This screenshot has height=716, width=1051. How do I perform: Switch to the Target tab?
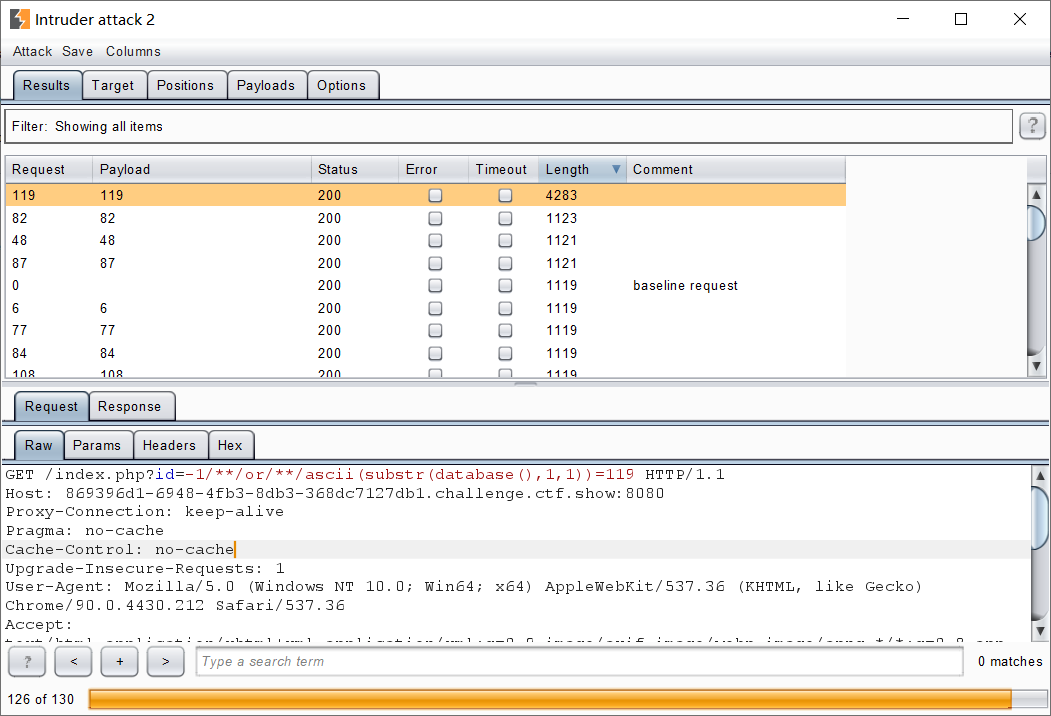(x=113, y=85)
